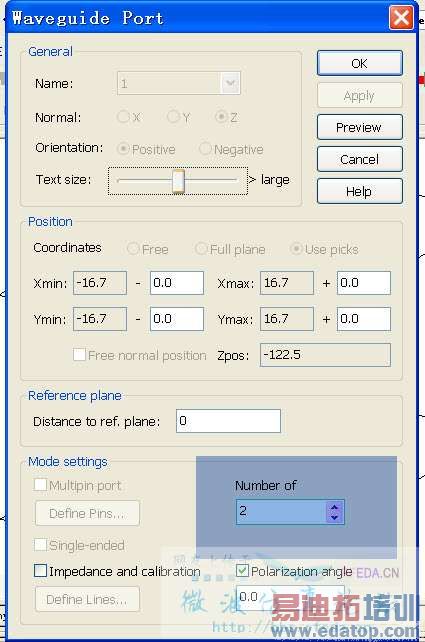Toggle Free normal position checkbox
The width and height of the screenshot is (425, 642).
[79, 355]
